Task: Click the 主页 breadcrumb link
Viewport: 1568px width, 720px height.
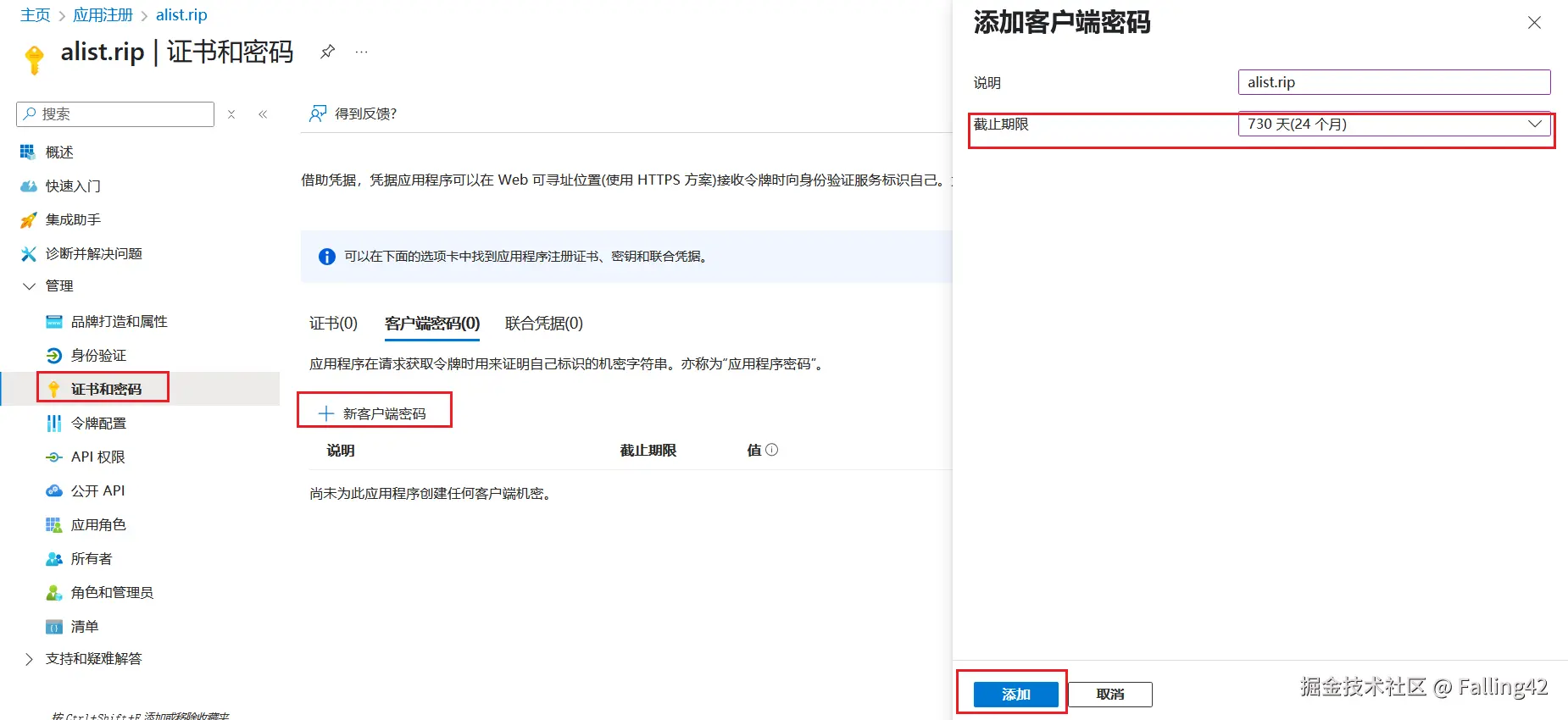Action: (36, 15)
